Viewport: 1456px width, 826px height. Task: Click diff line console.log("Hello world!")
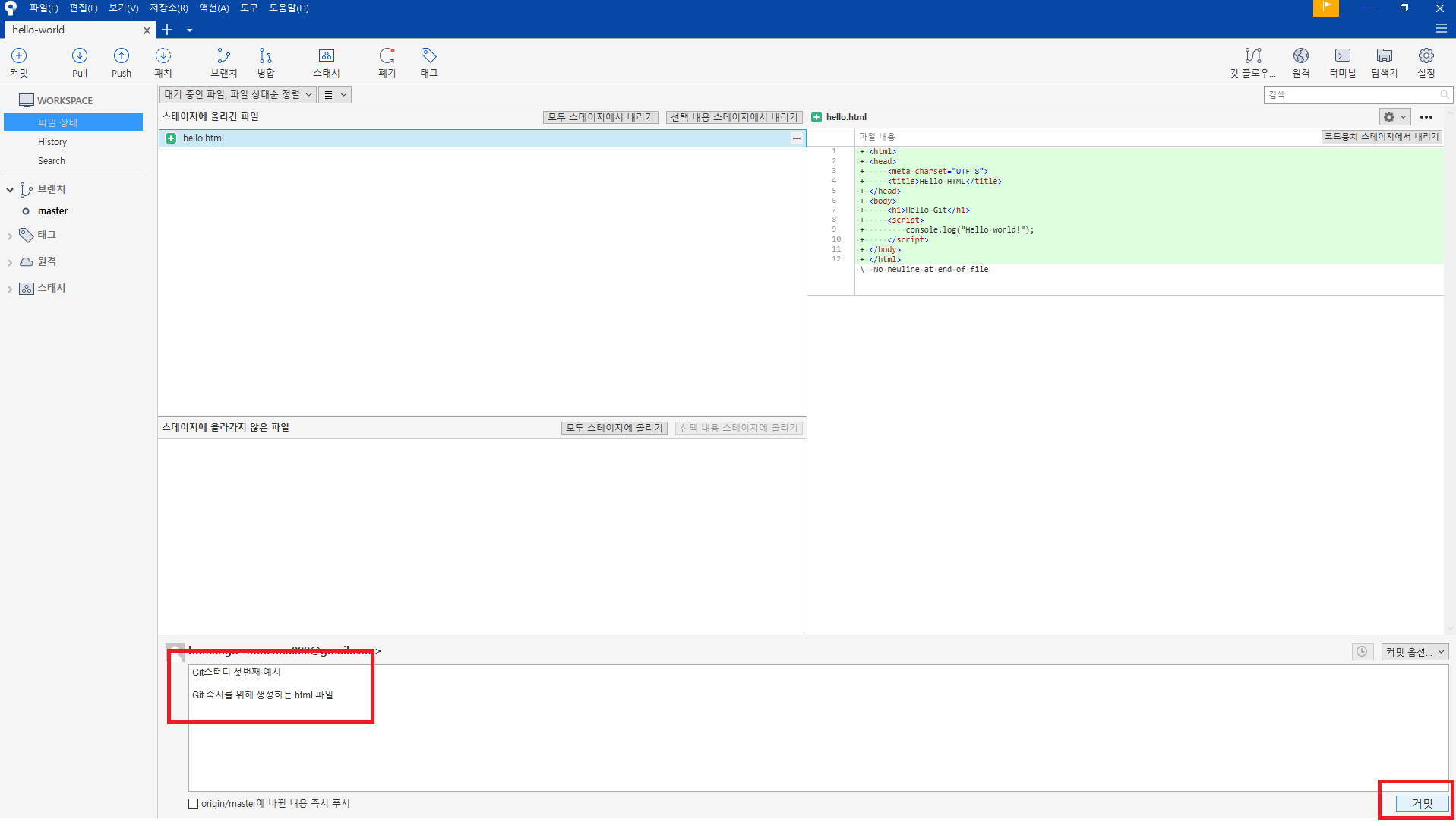tap(969, 230)
